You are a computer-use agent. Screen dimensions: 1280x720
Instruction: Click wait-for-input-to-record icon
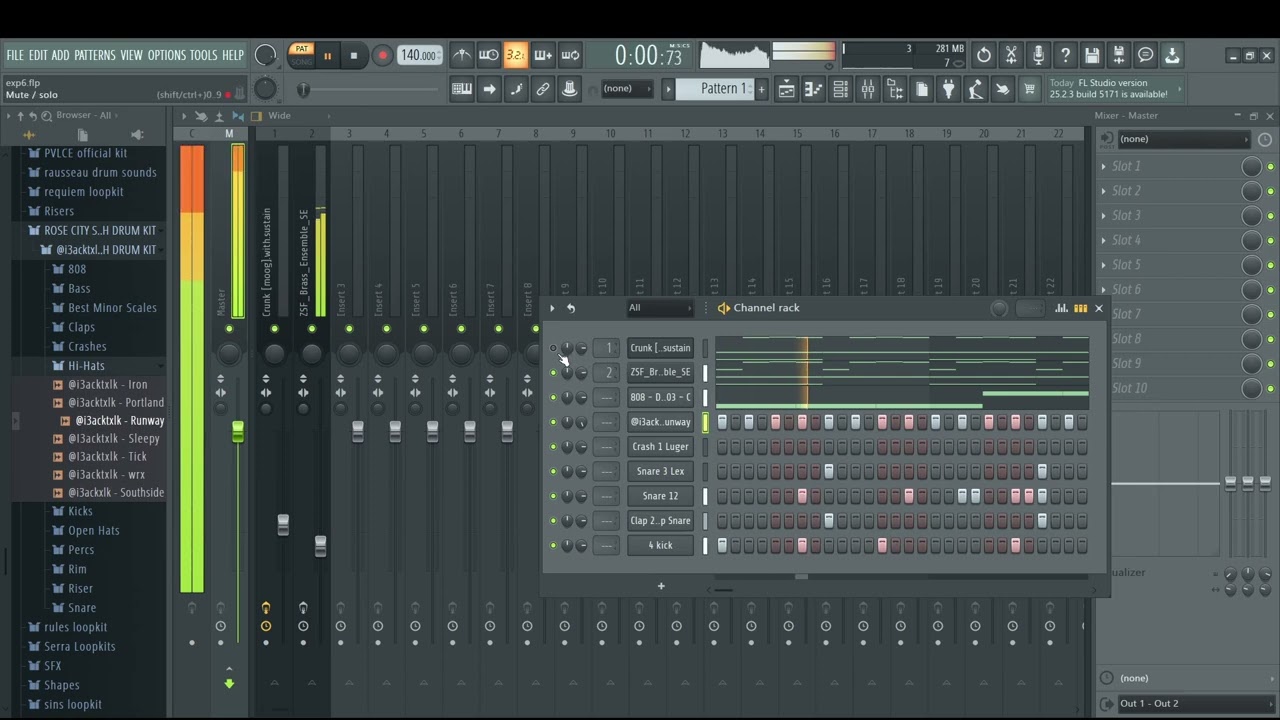[488, 55]
